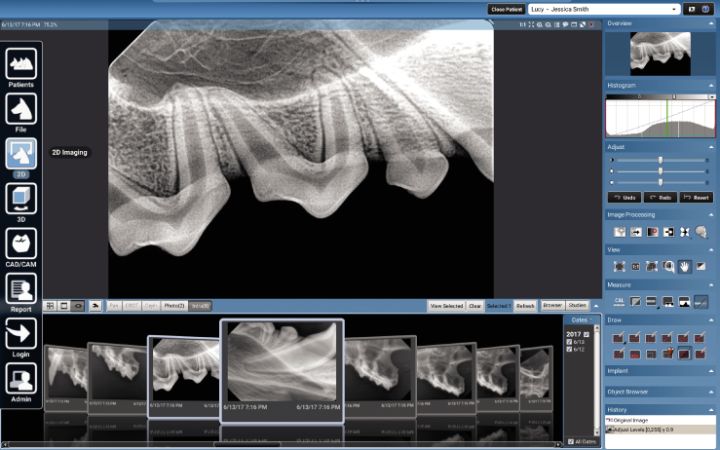Image resolution: width=720 pixels, height=450 pixels.
Task: Toggle the single image layout button
Action: pos(64,306)
